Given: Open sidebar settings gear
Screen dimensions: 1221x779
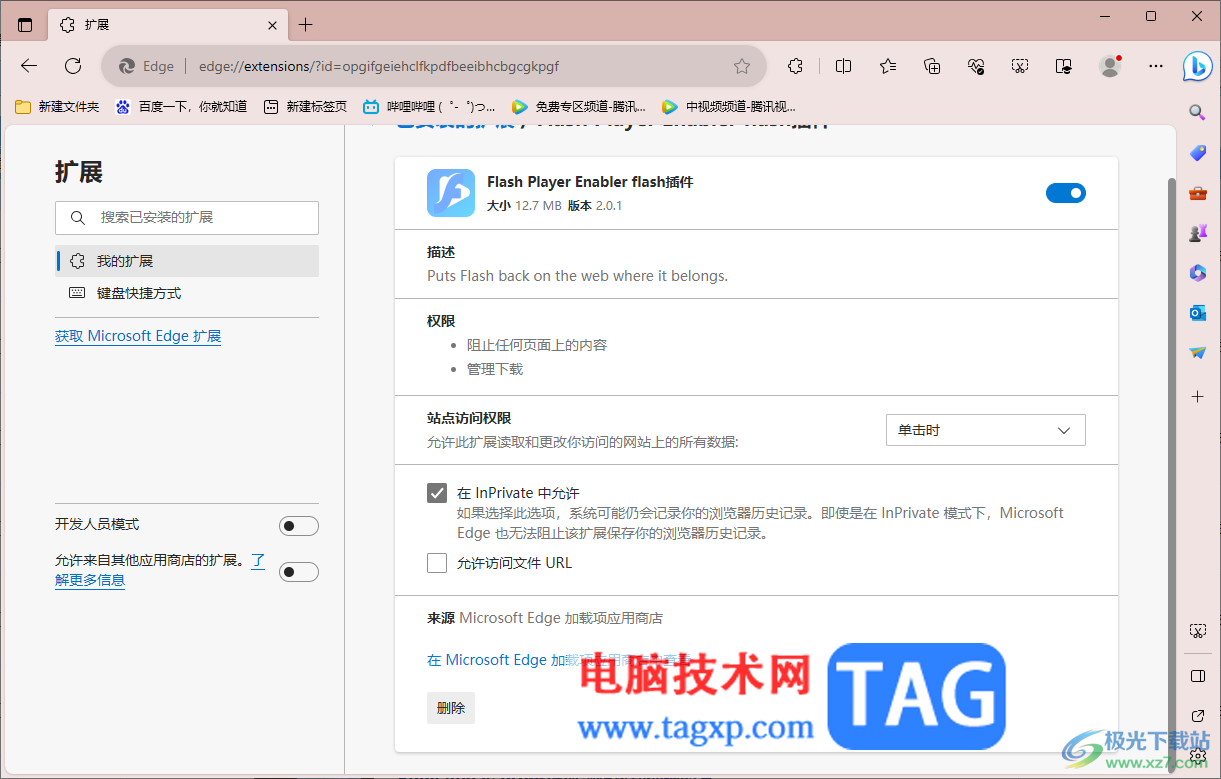Looking at the screenshot, I should coord(1197,754).
